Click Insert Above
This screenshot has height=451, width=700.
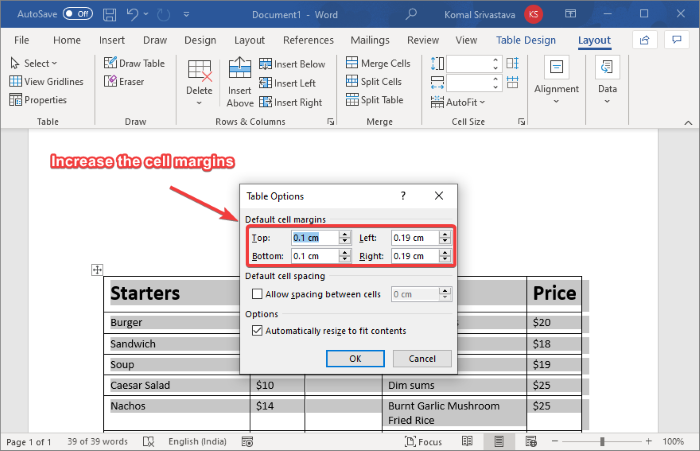pyautogui.click(x=240, y=83)
